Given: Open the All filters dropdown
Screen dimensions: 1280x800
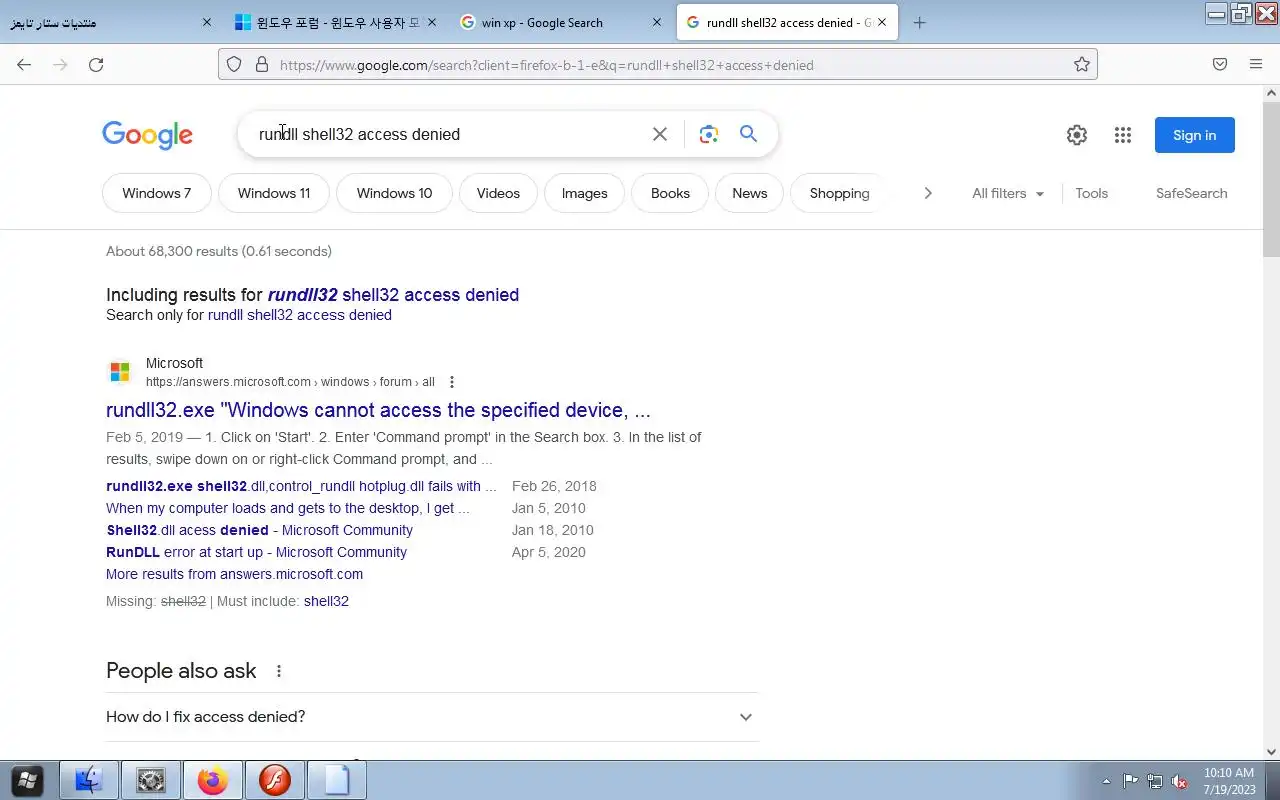Looking at the screenshot, I should coord(1008,193).
